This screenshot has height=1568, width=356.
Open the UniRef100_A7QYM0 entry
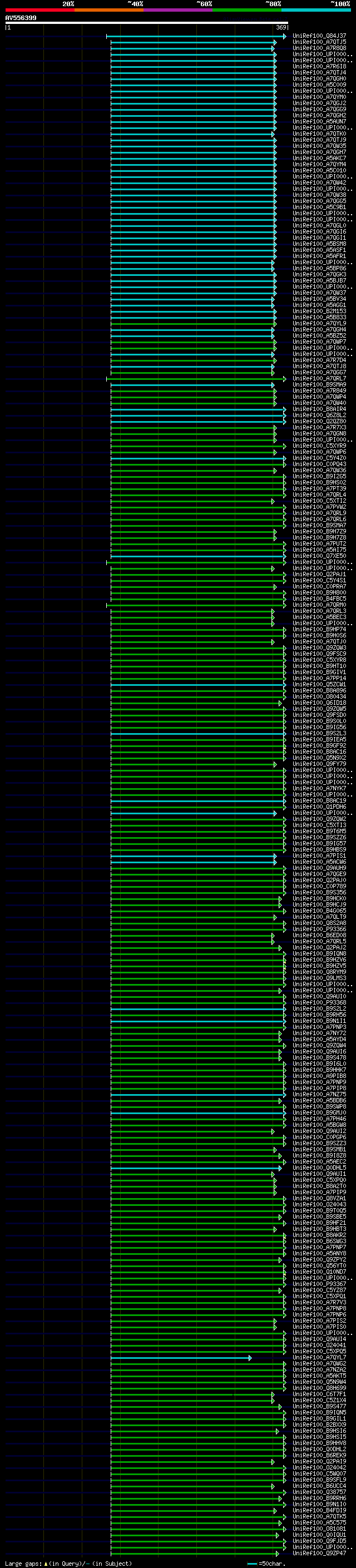click(x=319, y=97)
